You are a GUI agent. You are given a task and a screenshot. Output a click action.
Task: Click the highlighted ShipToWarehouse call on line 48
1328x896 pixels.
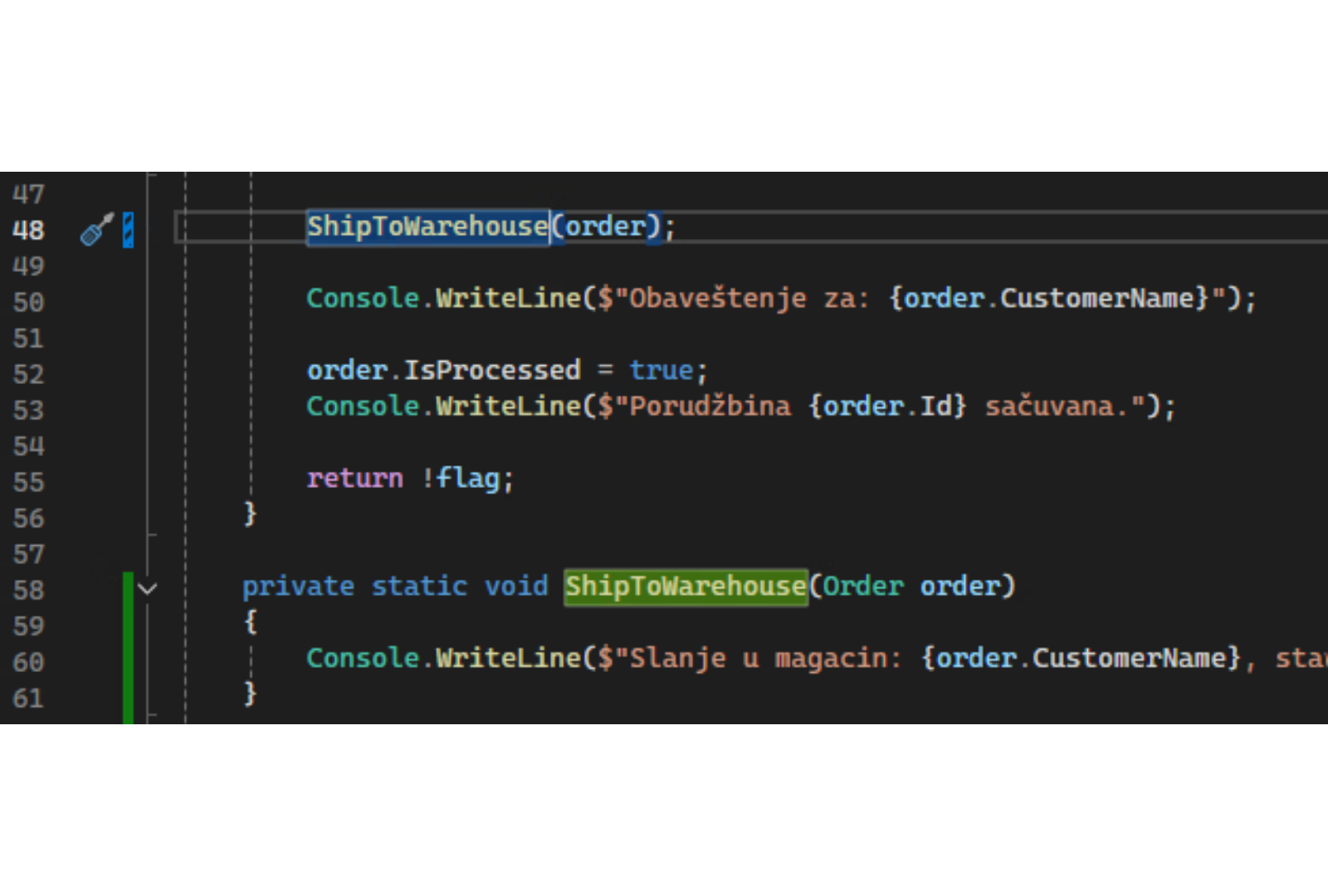(x=427, y=226)
